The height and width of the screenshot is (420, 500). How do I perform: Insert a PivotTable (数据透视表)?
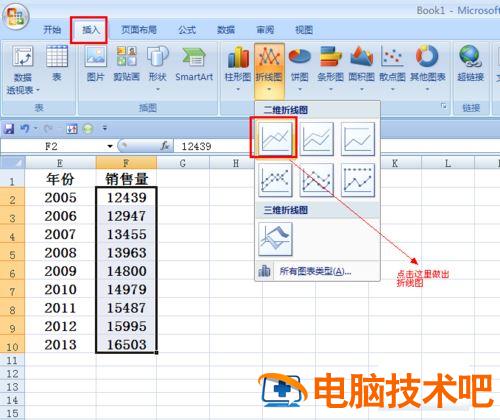click(x=23, y=69)
